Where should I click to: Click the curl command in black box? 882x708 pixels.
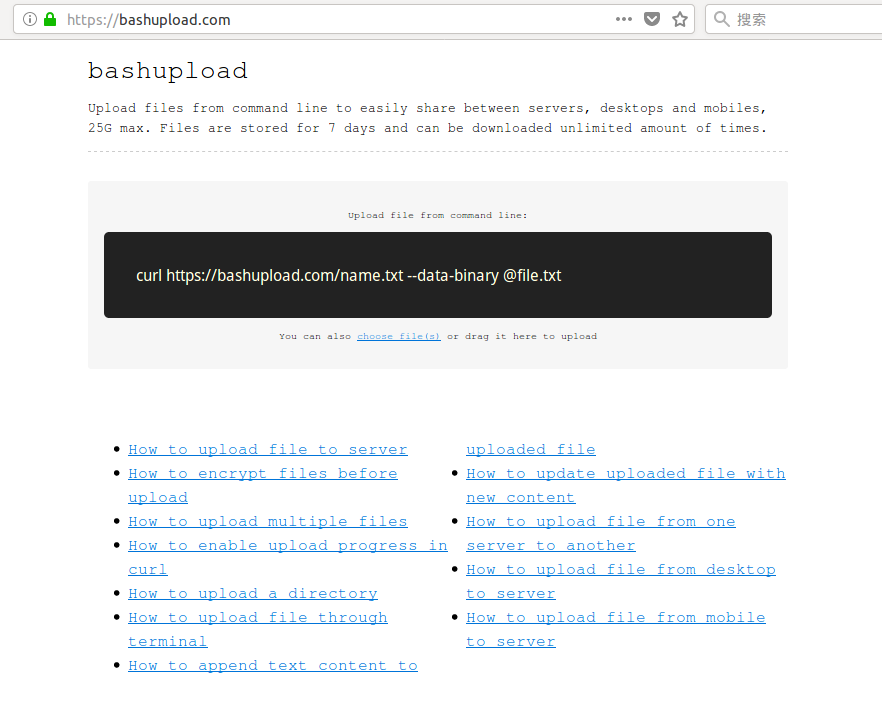coord(349,276)
